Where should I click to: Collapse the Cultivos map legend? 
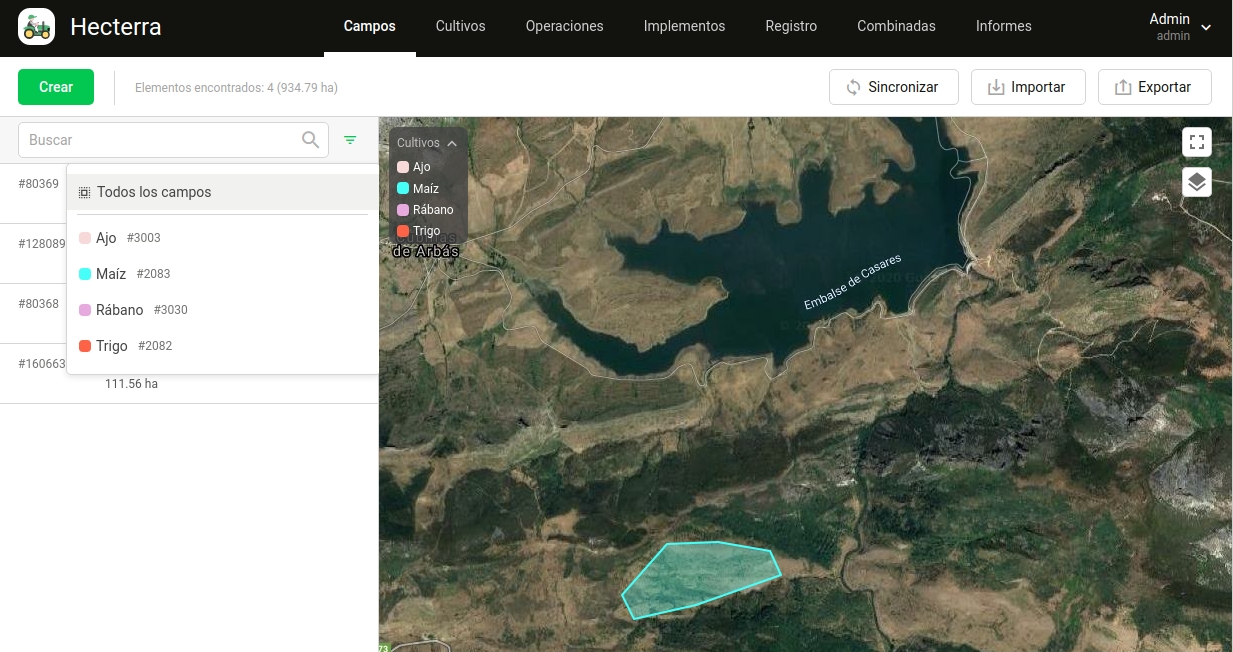point(452,143)
